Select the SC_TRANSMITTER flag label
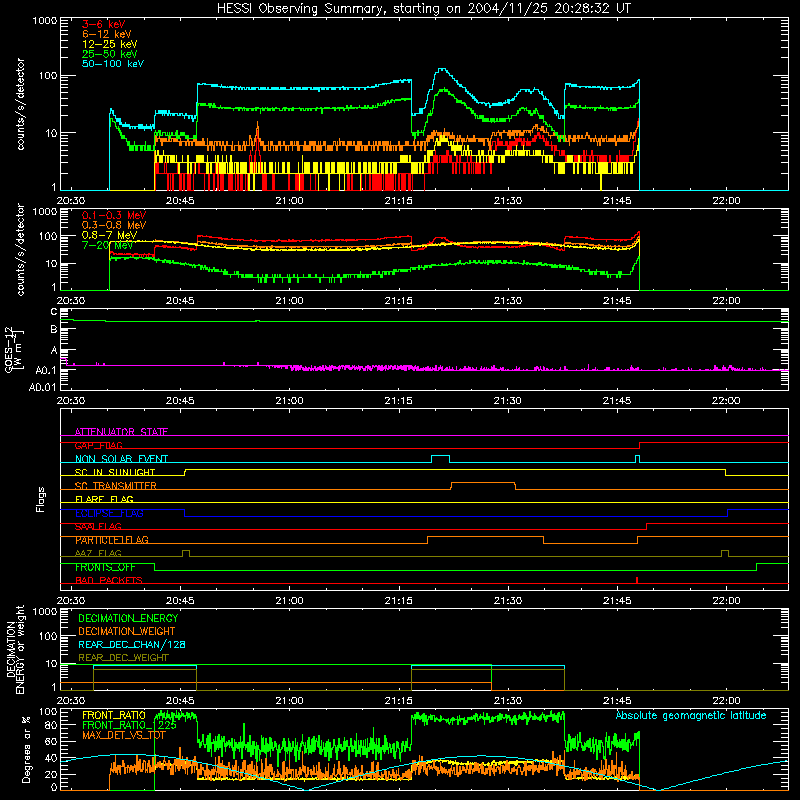The width and height of the screenshot is (800, 800). [115, 486]
